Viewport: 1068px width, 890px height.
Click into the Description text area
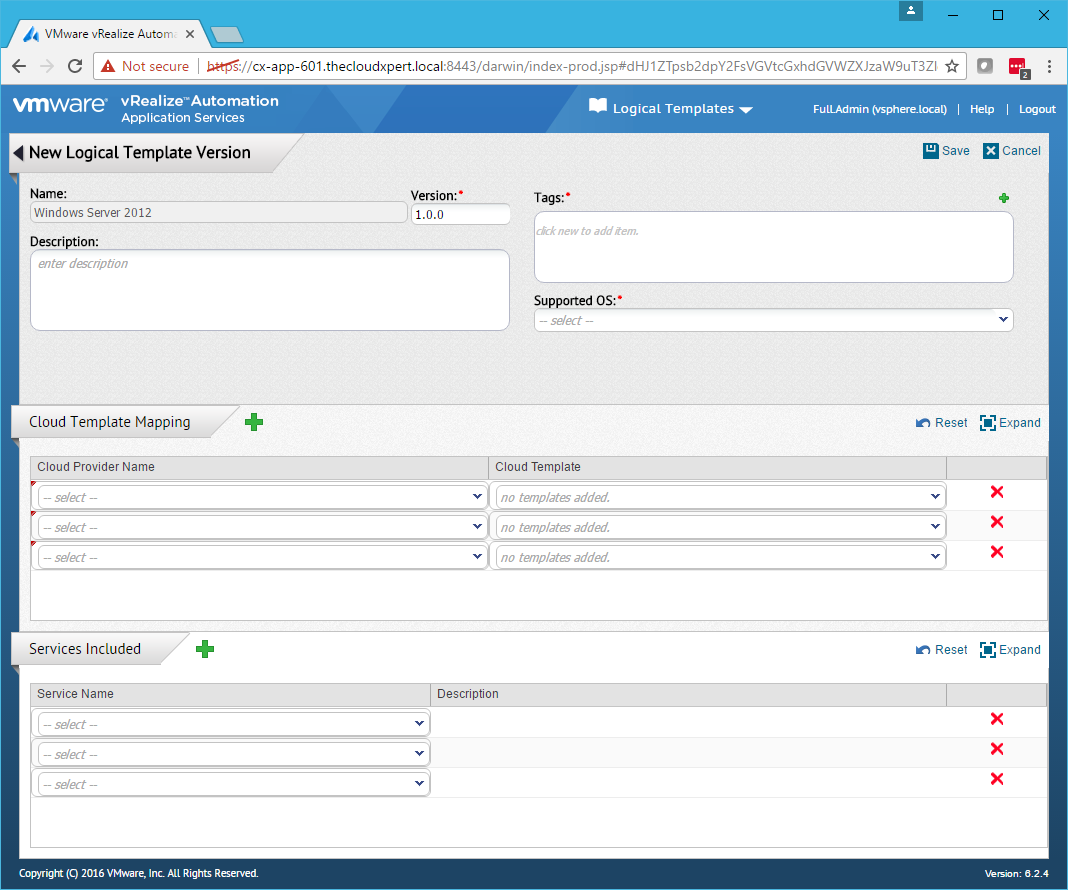pyautogui.click(x=269, y=290)
